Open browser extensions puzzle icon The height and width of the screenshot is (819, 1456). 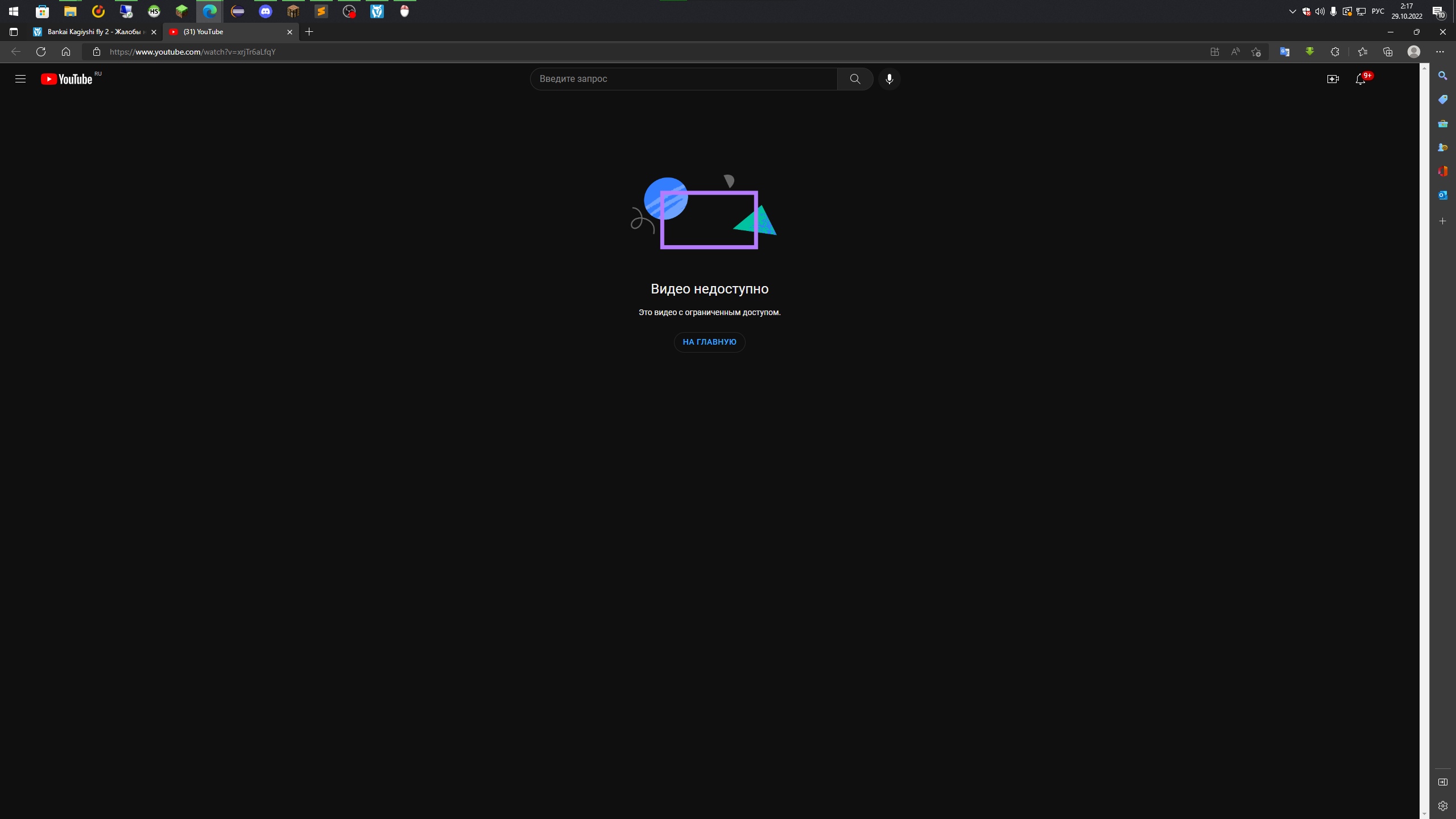pyautogui.click(x=1335, y=52)
